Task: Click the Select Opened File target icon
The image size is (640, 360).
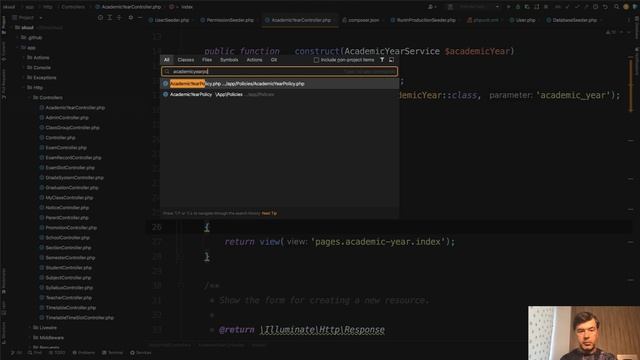Action: tap(100, 18)
